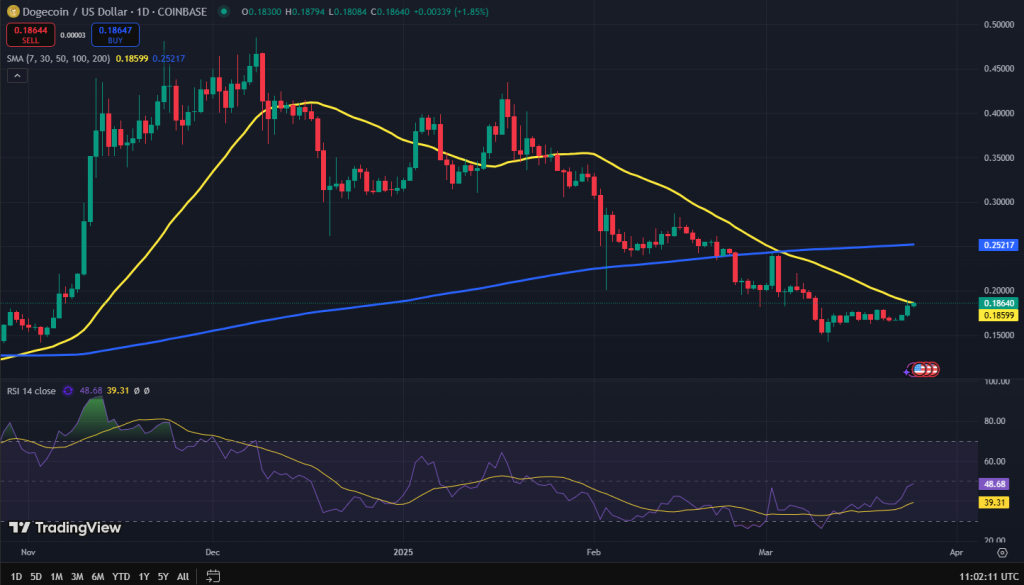The image size is (1024, 585).
Task: Open the 11:02:11 UTC timezone menu
Action: [988, 577]
